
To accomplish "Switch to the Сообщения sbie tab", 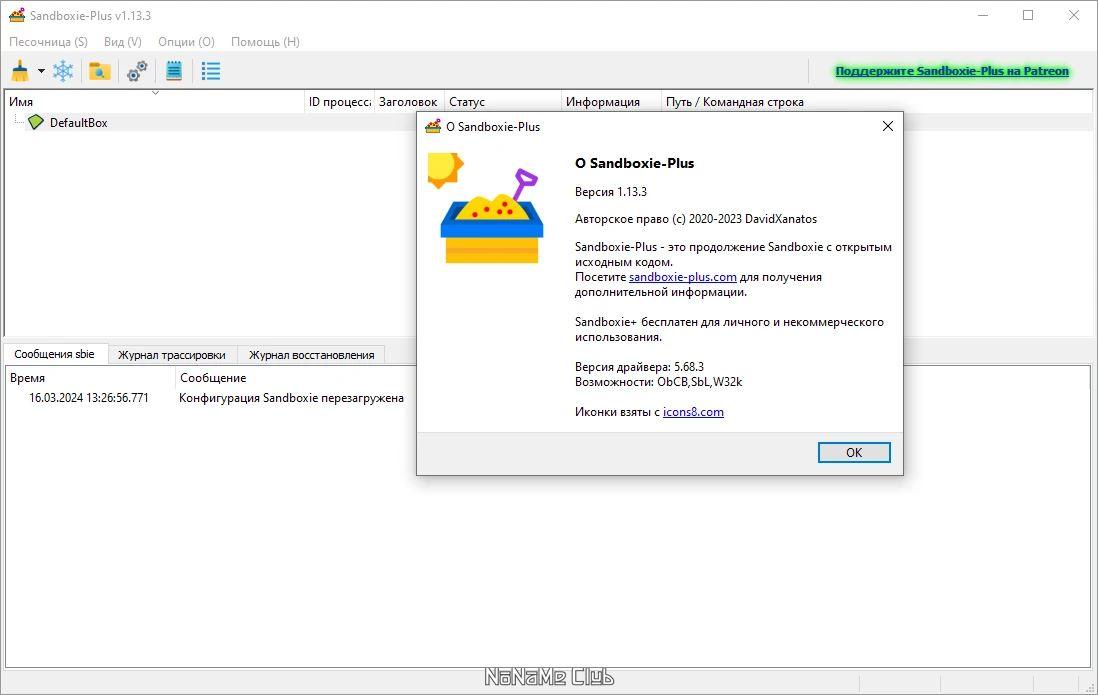I will (55, 354).
